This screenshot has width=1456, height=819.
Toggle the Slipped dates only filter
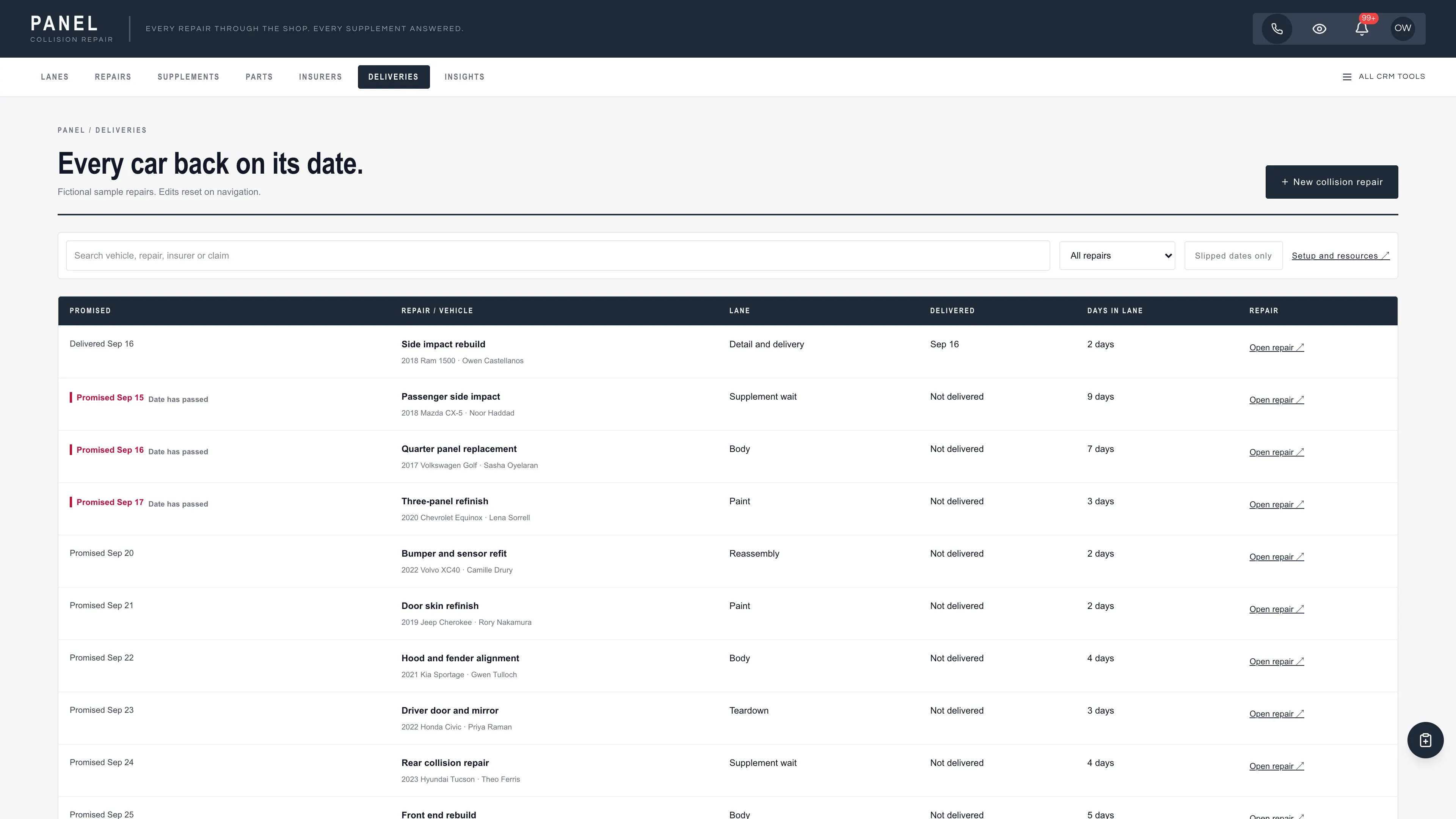pos(1233,256)
